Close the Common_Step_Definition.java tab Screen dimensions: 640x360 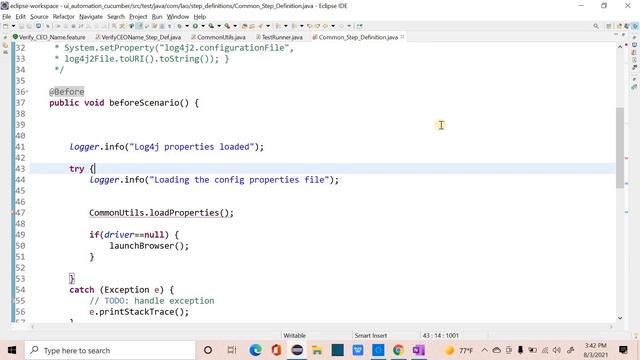[x=402, y=37]
